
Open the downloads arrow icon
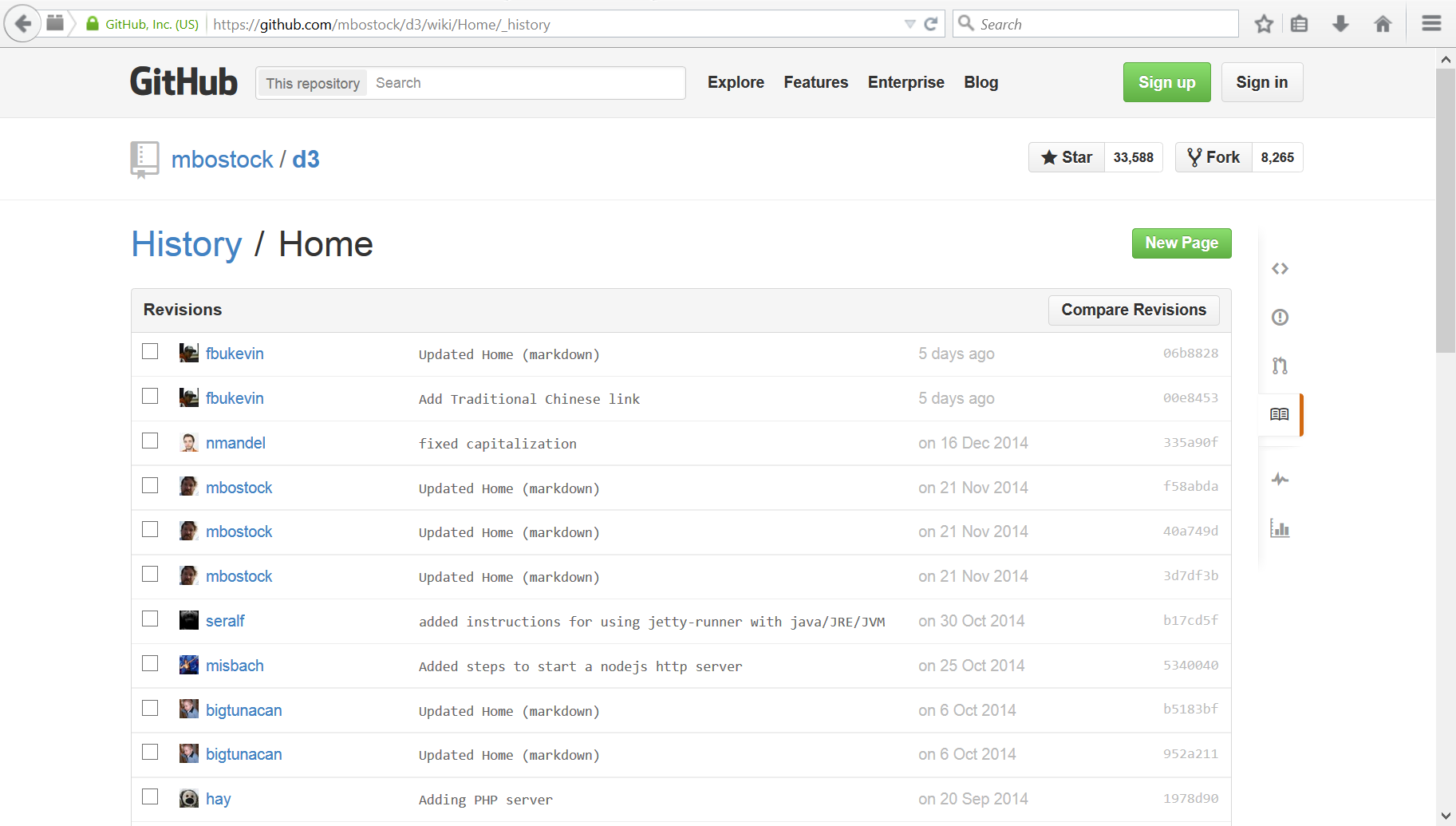pyautogui.click(x=1341, y=24)
